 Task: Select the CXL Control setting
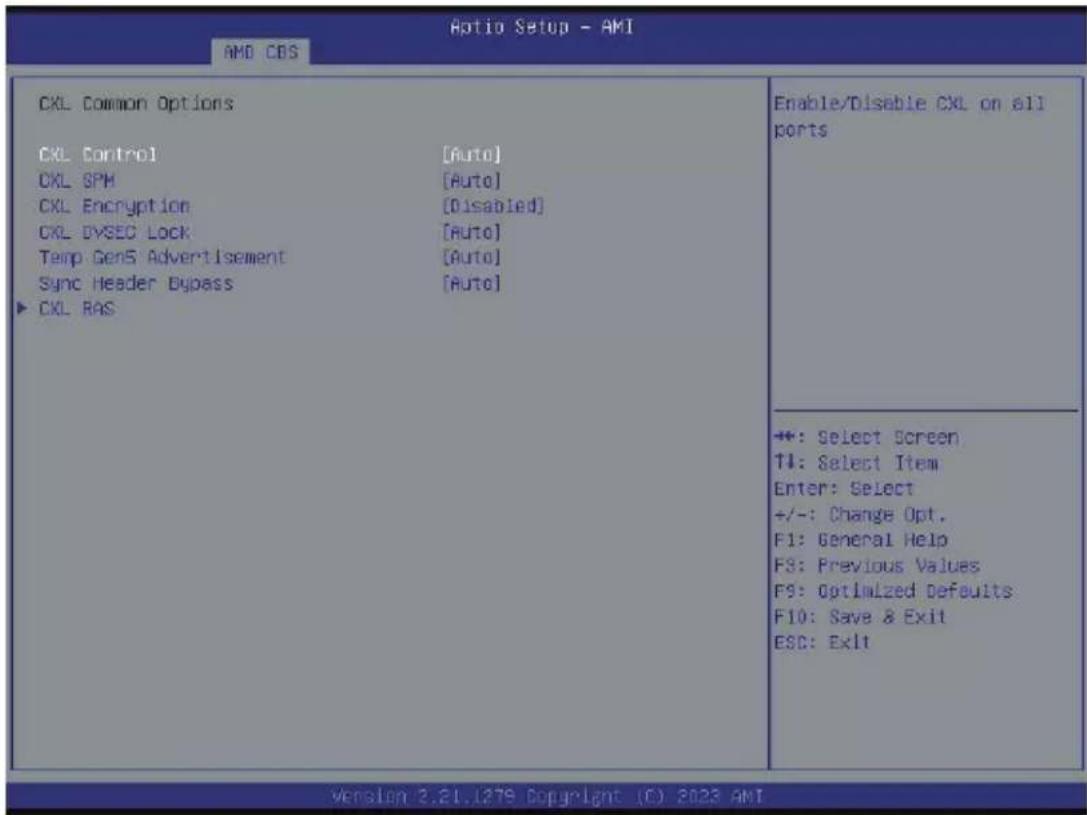tap(98, 154)
